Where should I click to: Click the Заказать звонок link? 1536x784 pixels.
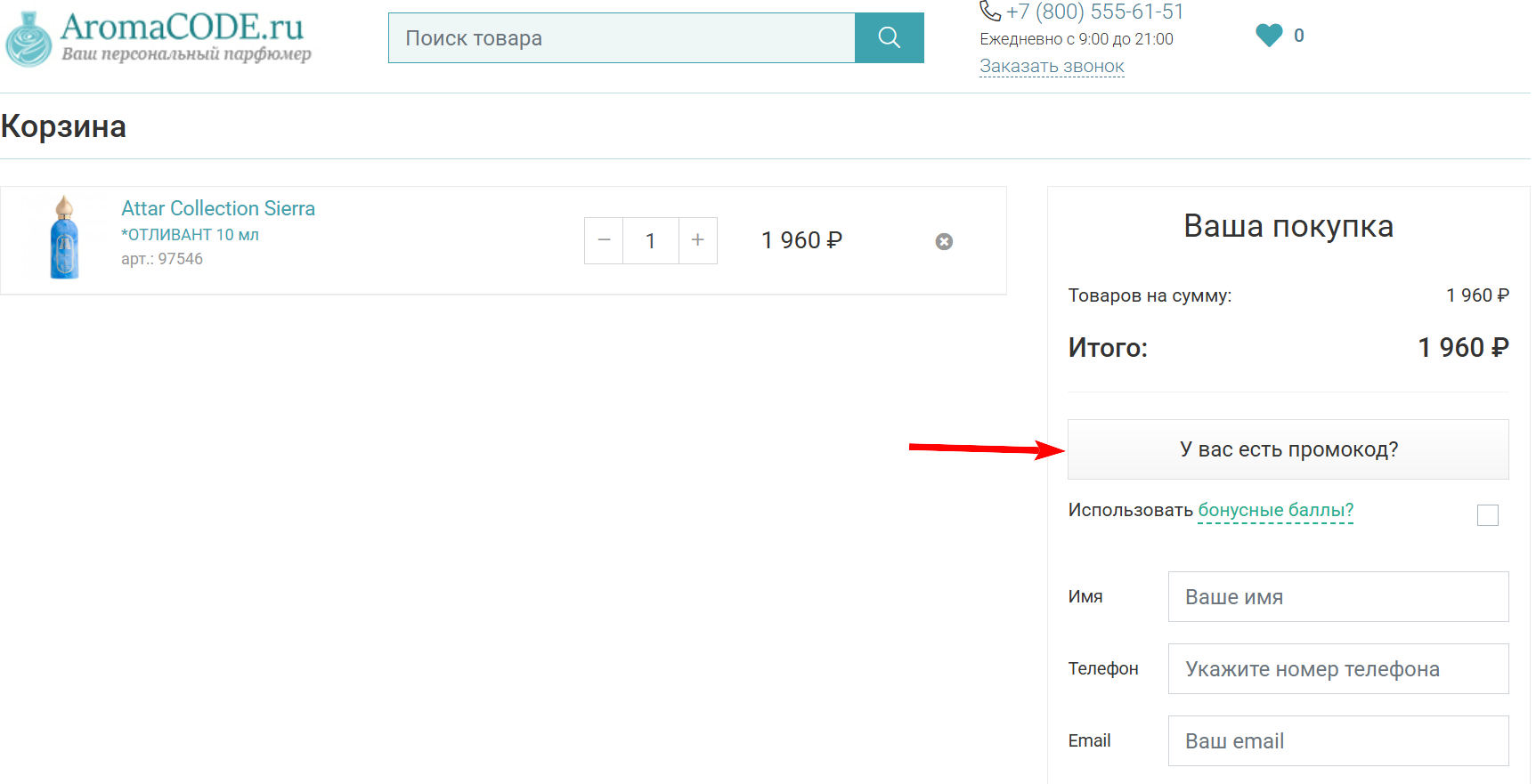click(1052, 66)
